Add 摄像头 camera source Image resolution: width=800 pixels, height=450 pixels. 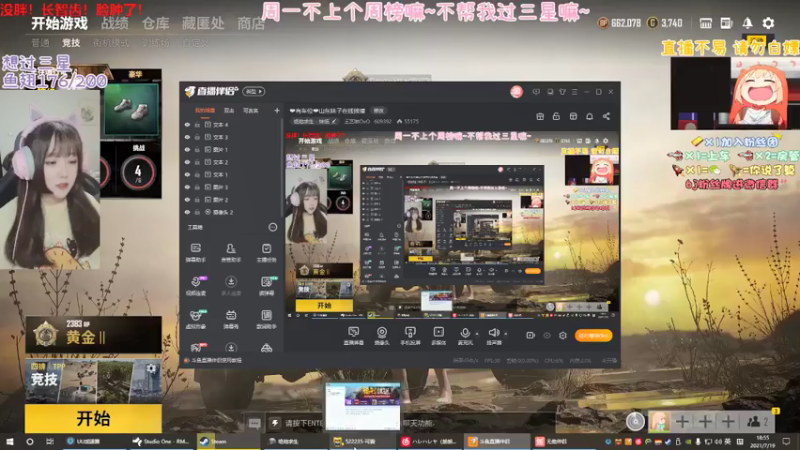382,336
